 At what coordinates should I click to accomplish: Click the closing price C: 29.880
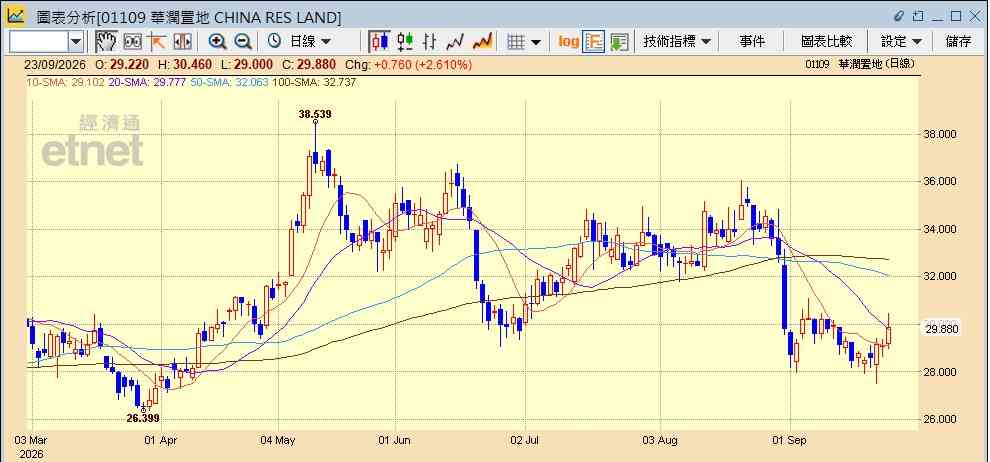click(x=309, y=64)
